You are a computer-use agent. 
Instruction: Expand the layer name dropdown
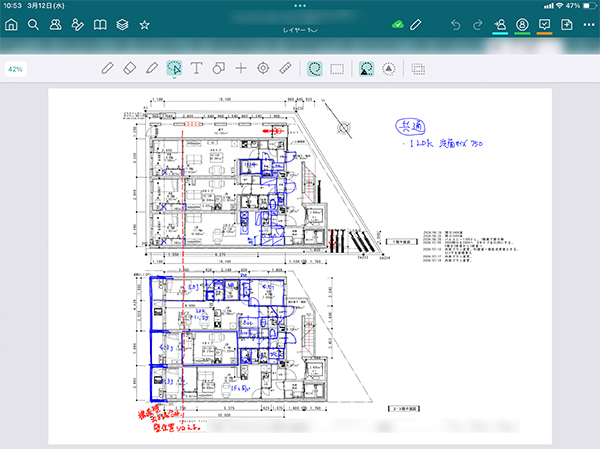(x=299, y=33)
